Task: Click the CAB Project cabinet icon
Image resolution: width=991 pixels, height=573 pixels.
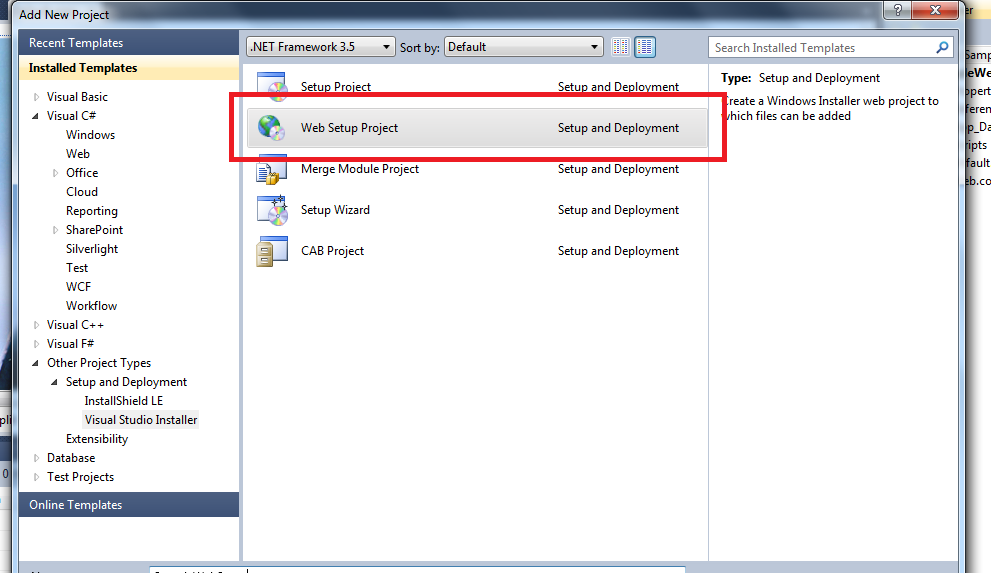Action: tap(272, 251)
